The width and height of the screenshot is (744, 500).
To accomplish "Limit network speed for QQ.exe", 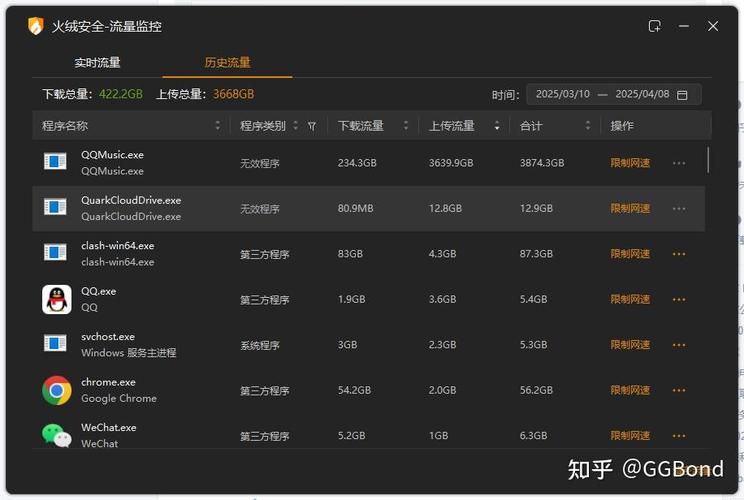I will tap(630, 299).
